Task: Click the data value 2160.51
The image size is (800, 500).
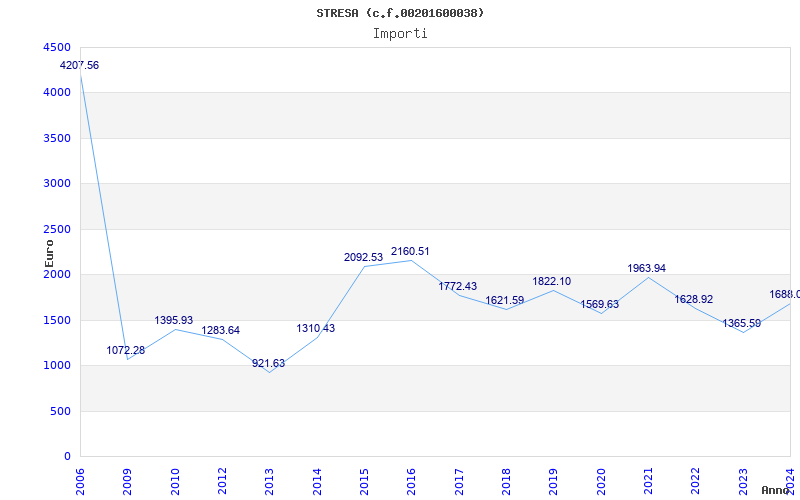Action: coord(410,251)
